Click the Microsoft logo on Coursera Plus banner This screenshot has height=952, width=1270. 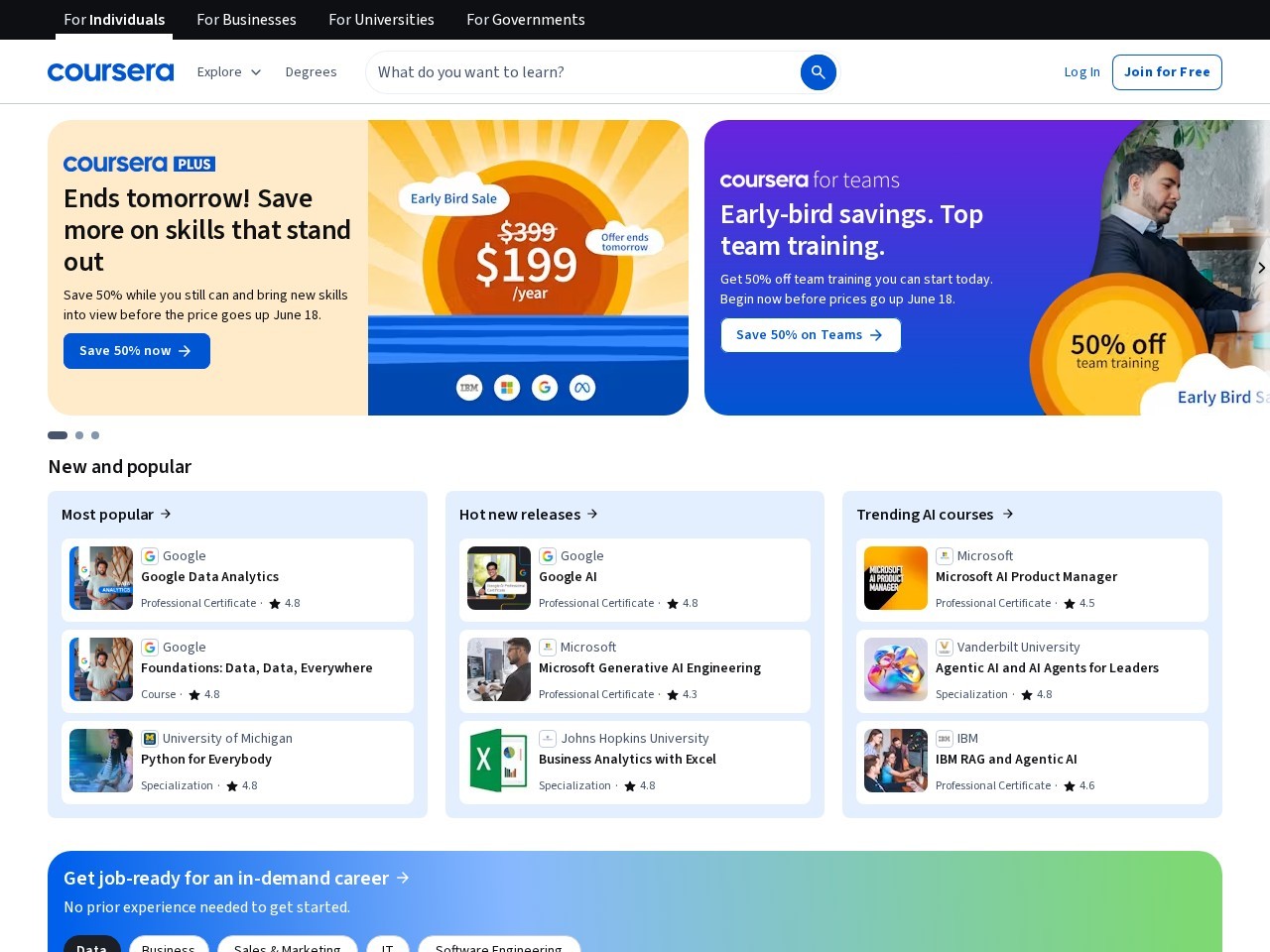tap(507, 388)
